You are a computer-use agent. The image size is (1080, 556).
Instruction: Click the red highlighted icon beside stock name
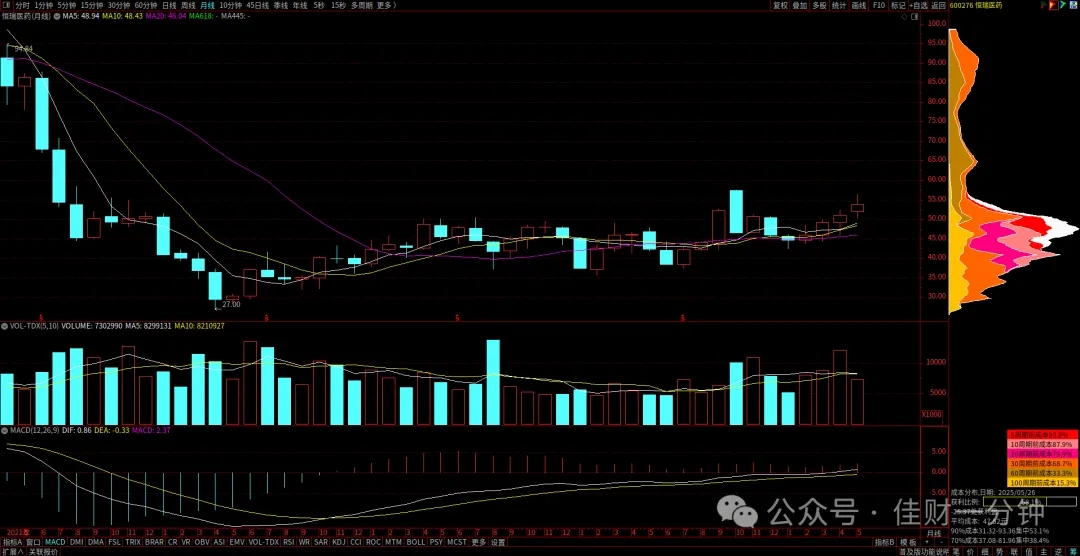(1055, 5)
